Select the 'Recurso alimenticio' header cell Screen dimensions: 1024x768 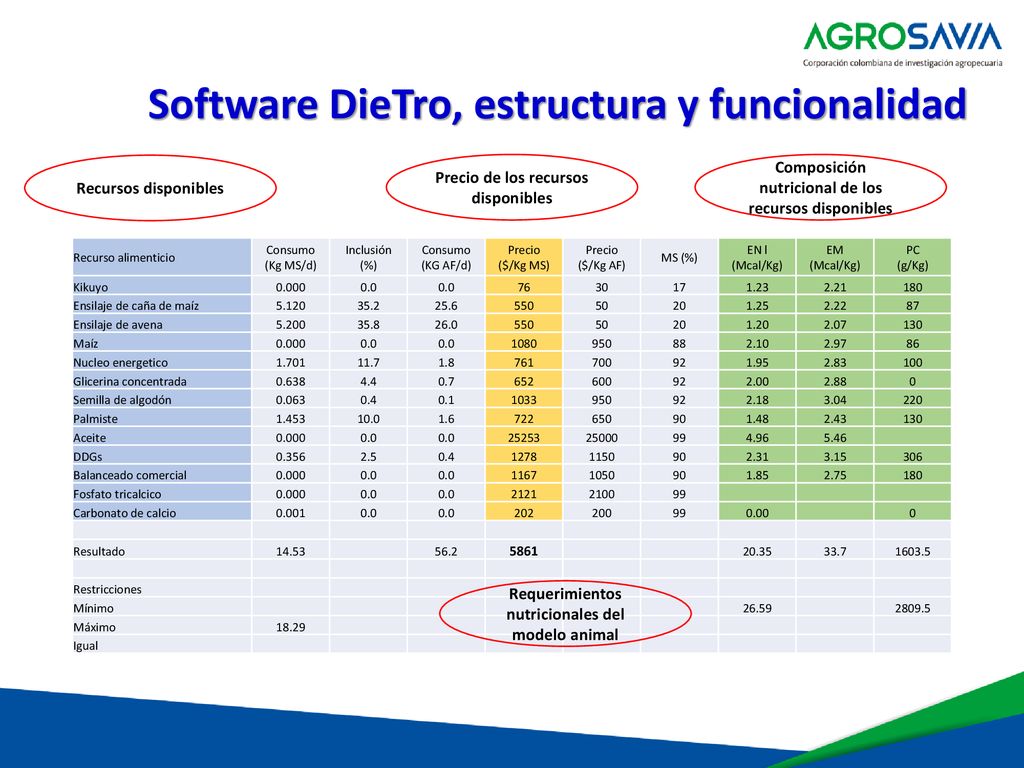pos(161,257)
